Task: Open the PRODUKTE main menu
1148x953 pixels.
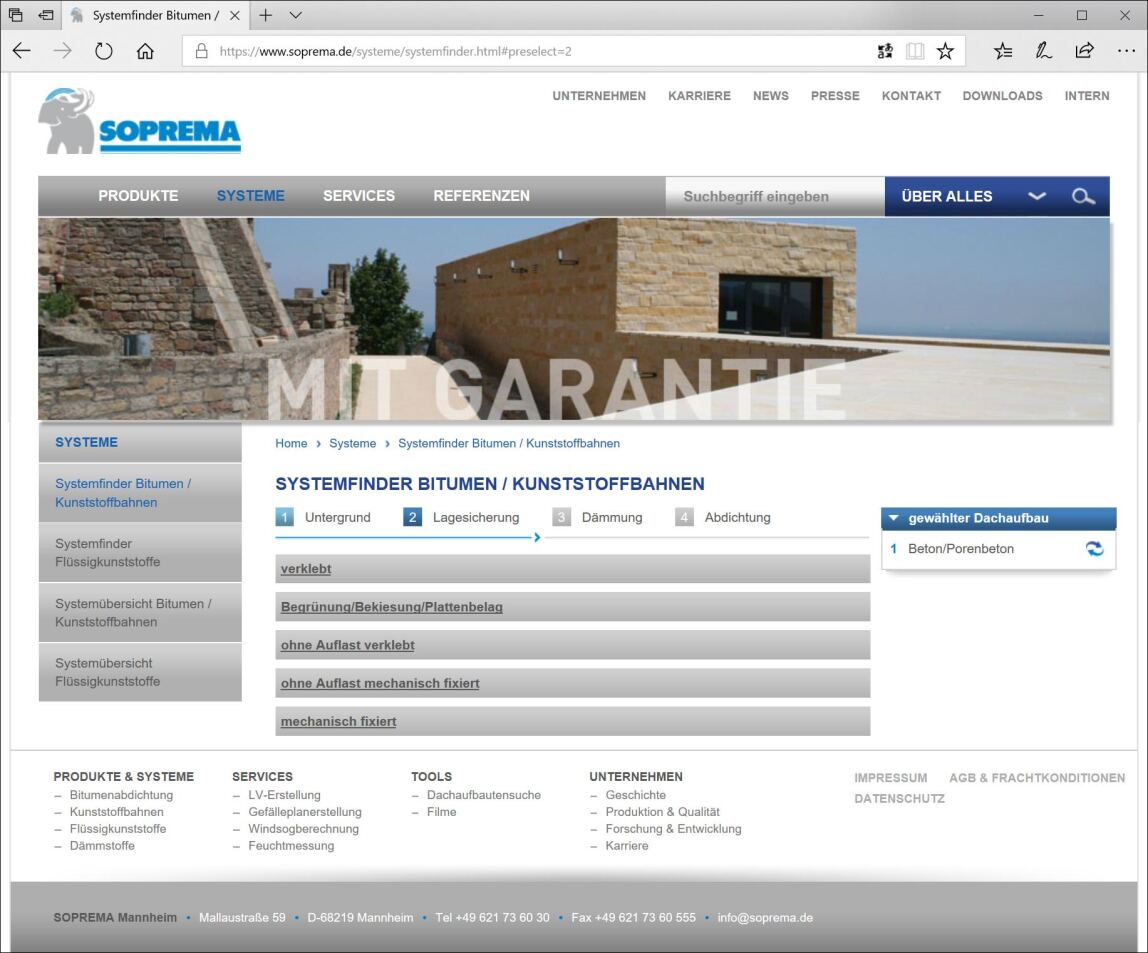Action: 138,196
